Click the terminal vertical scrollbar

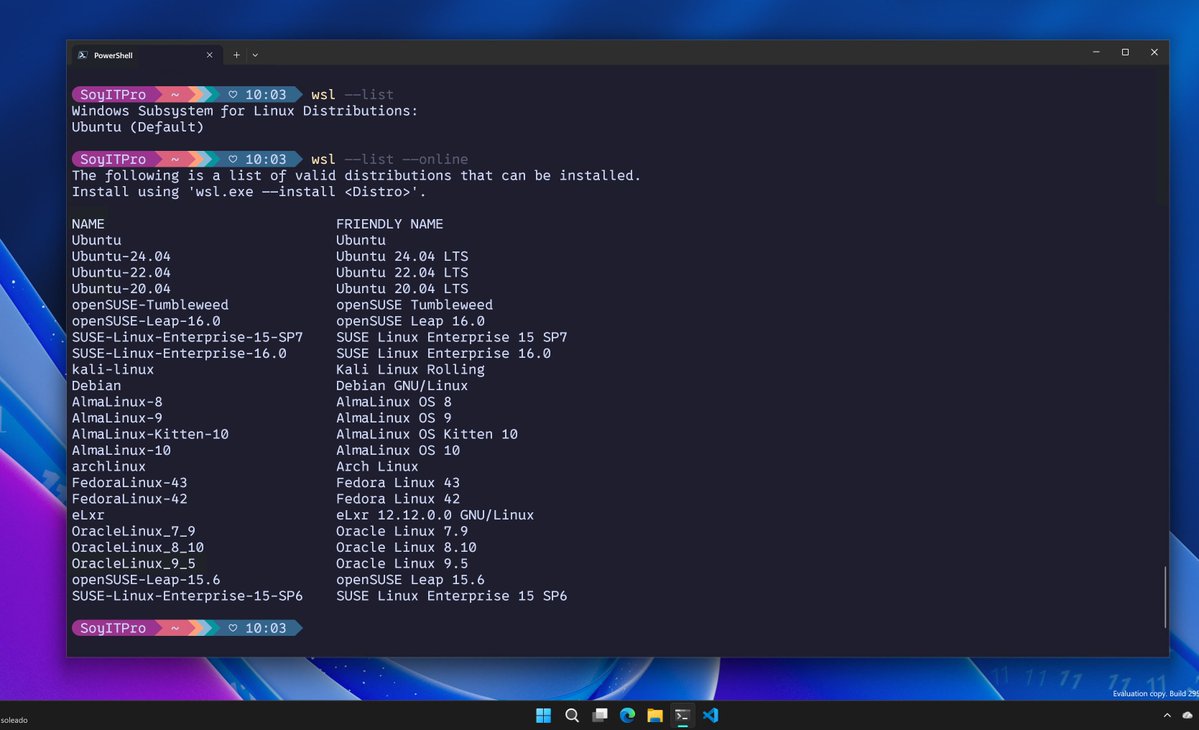[x=1165, y=597]
